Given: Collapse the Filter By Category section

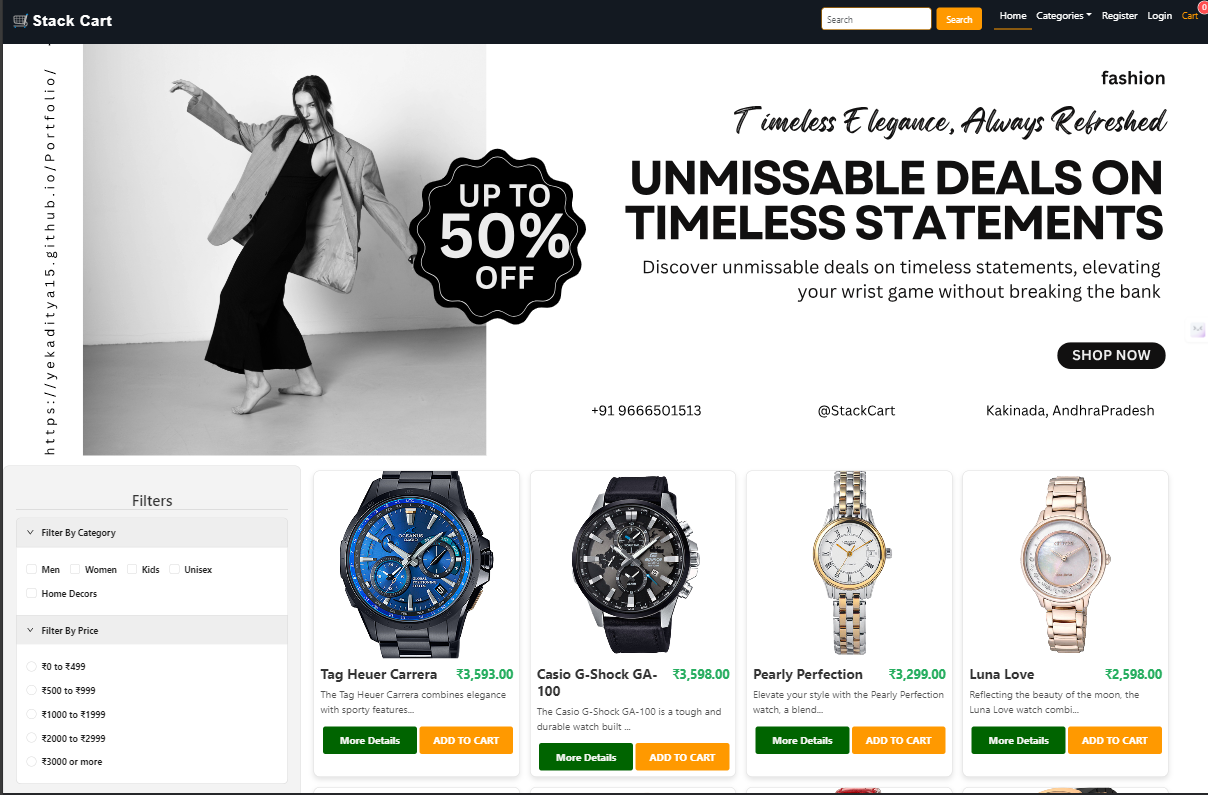Looking at the screenshot, I should pyautogui.click(x=152, y=533).
